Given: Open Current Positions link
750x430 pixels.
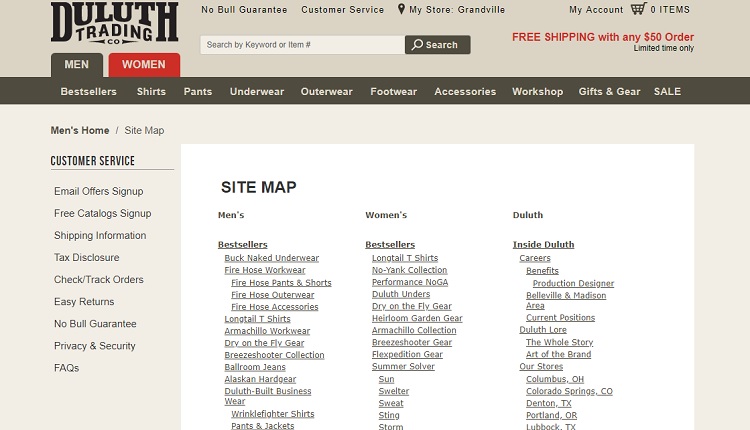Looking at the screenshot, I should pyautogui.click(x=561, y=318).
